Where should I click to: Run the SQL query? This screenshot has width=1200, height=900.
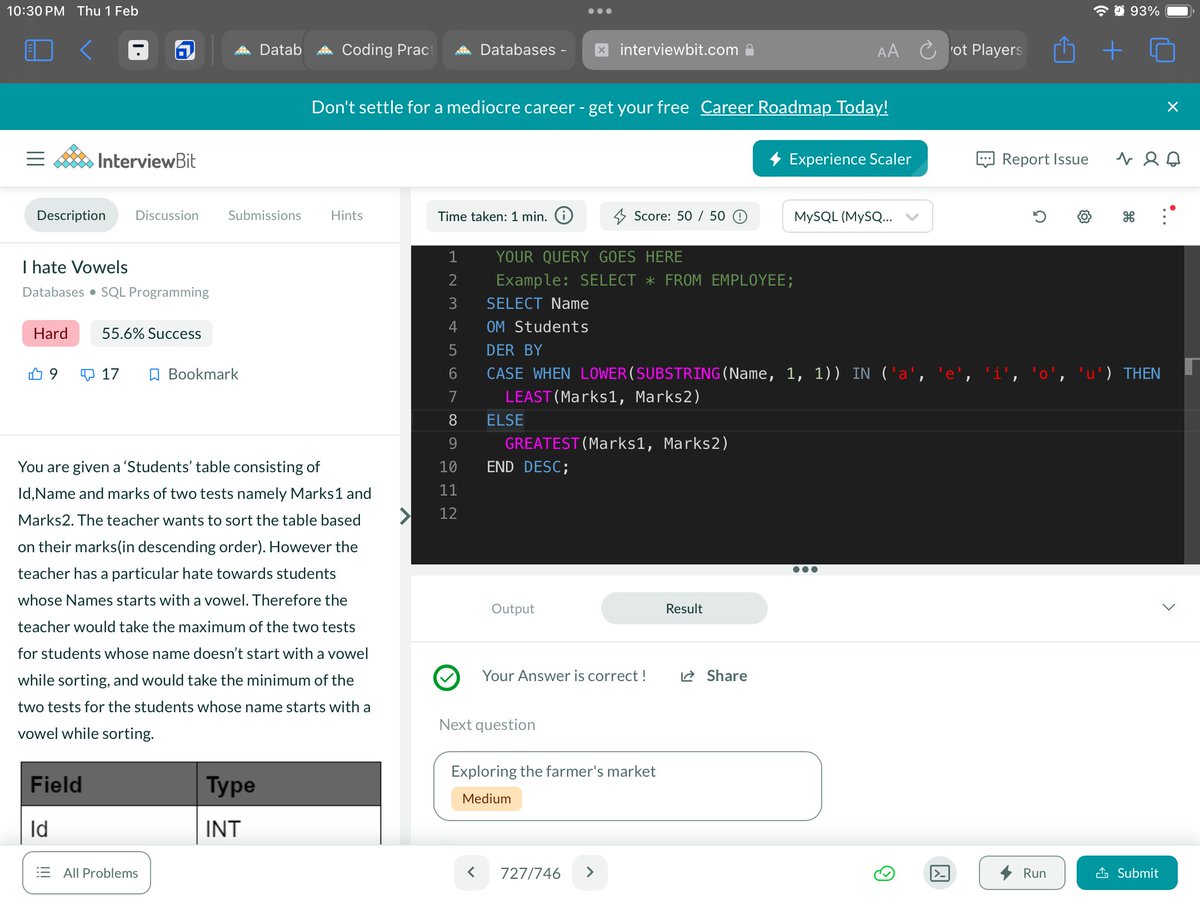tap(1022, 873)
